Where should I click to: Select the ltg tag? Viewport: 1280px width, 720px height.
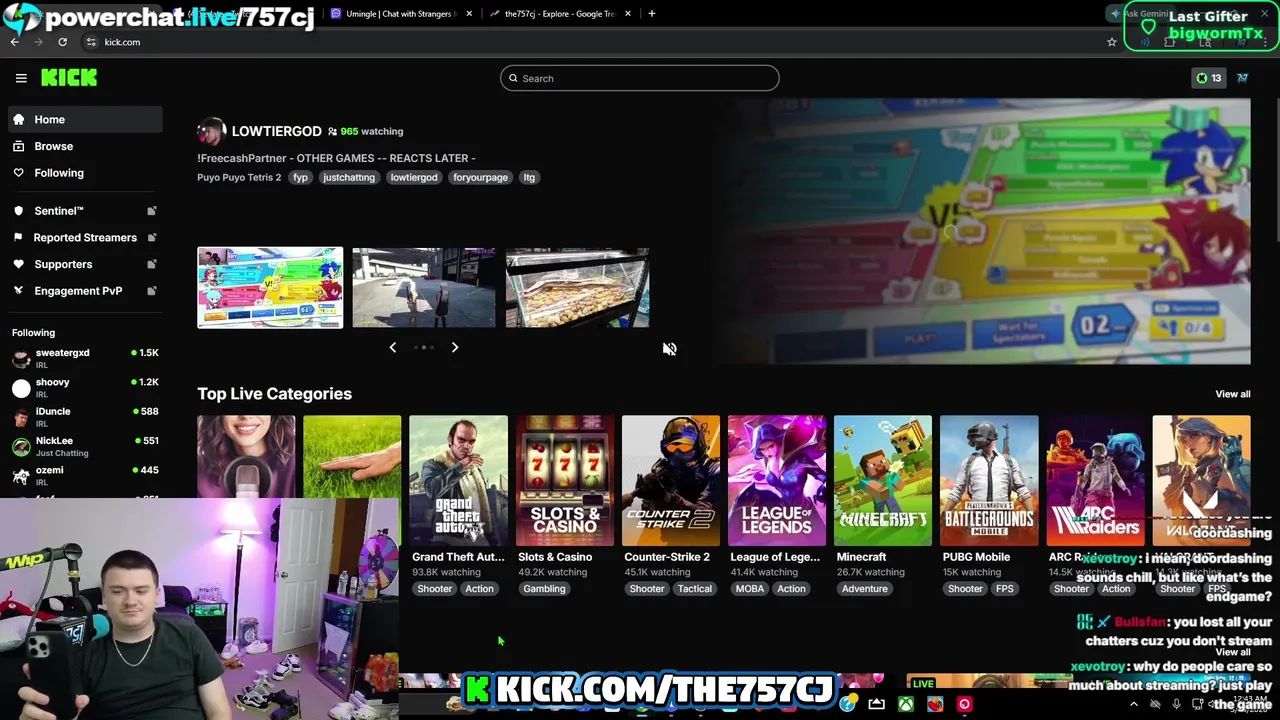click(x=529, y=177)
